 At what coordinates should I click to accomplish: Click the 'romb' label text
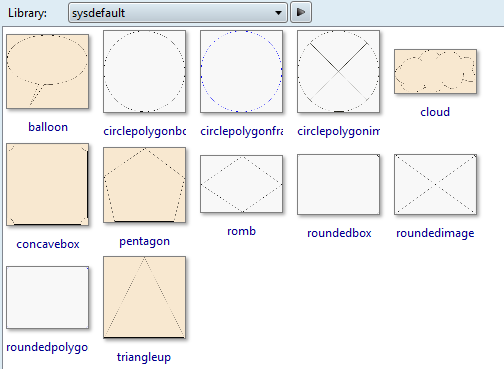241,231
